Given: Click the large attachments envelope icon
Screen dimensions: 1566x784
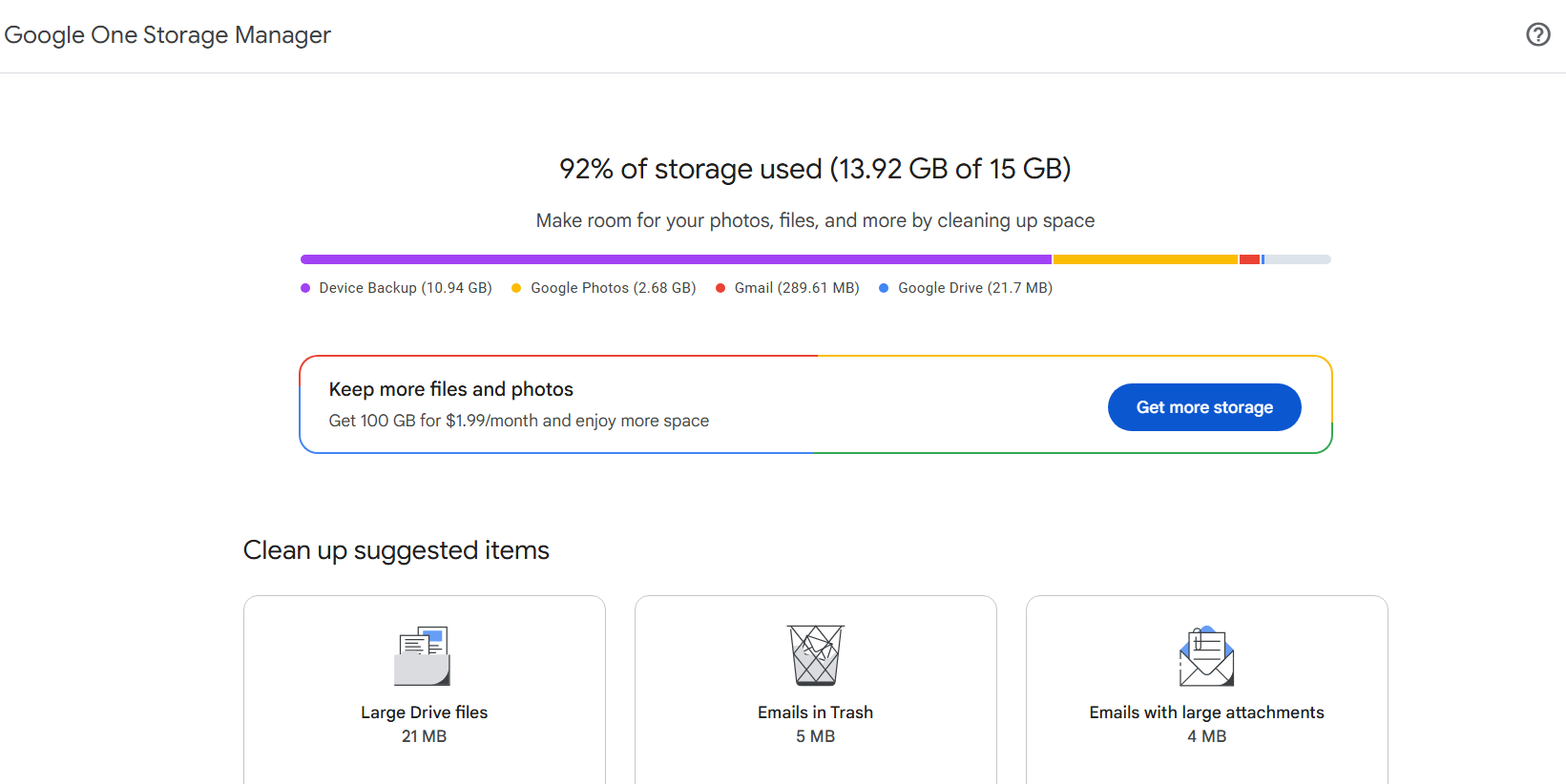Looking at the screenshot, I should click(1206, 656).
